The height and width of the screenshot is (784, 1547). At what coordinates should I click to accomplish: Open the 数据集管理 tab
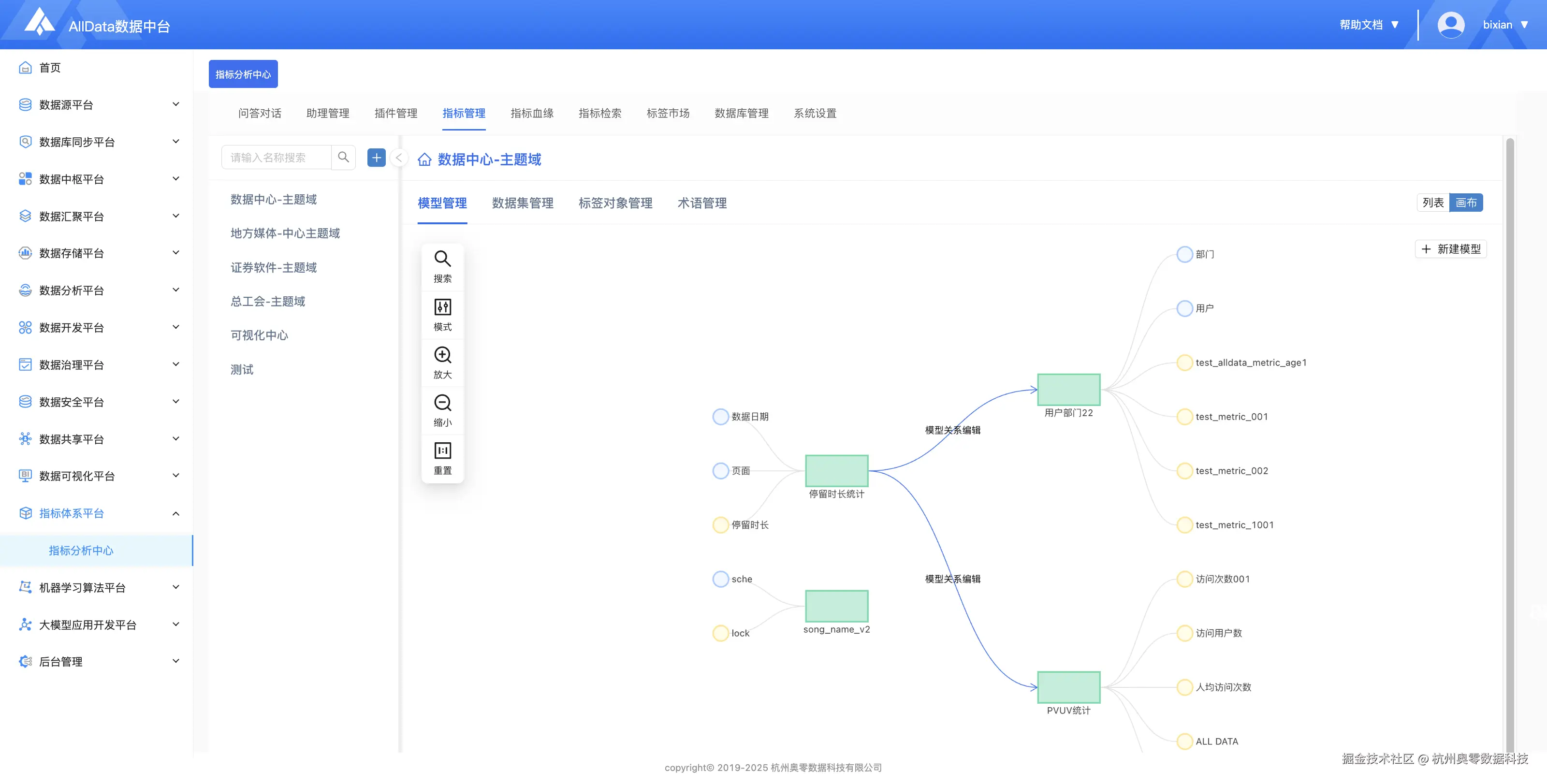coord(523,203)
